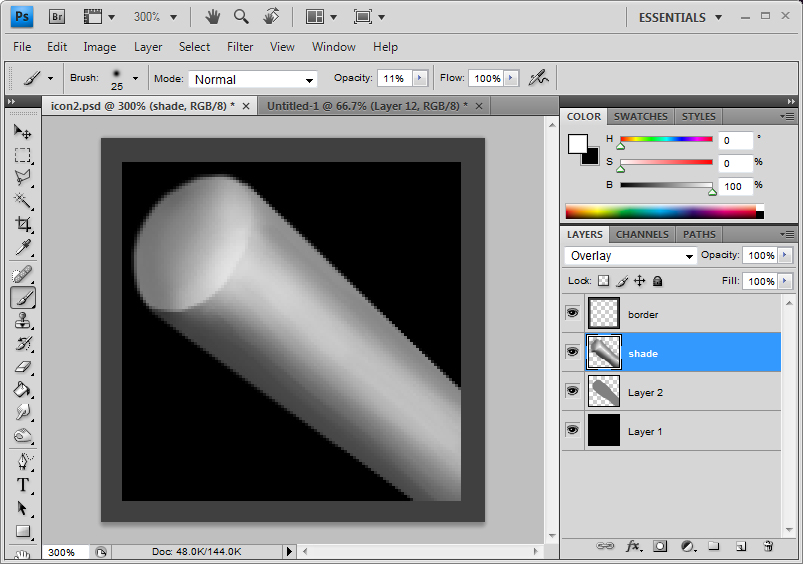
Task: Create a new layer
Action: [741, 547]
